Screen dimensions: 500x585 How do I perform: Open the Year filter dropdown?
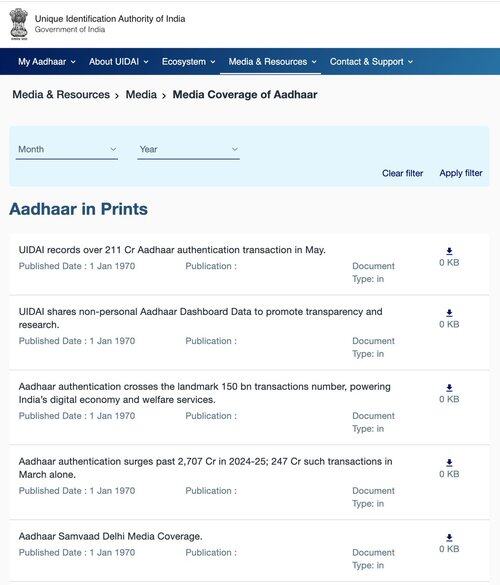click(x=188, y=150)
